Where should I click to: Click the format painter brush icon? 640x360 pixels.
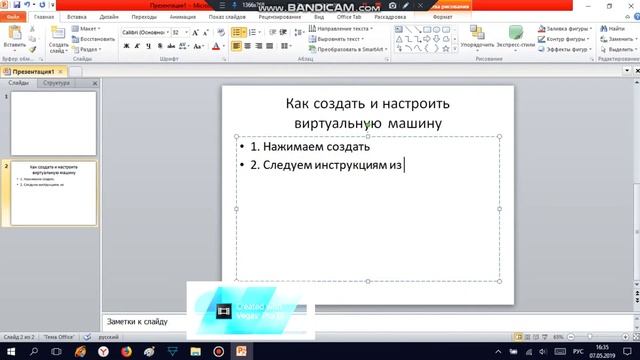coord(32,49)
